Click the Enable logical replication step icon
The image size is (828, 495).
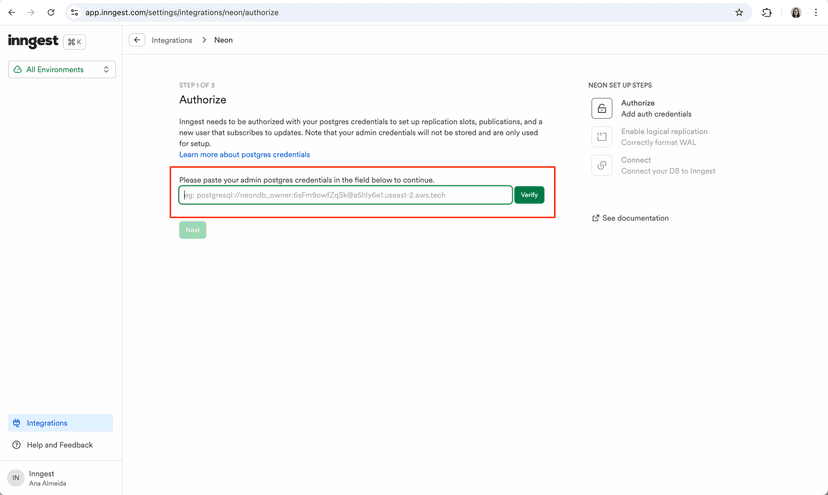(601, 137)
